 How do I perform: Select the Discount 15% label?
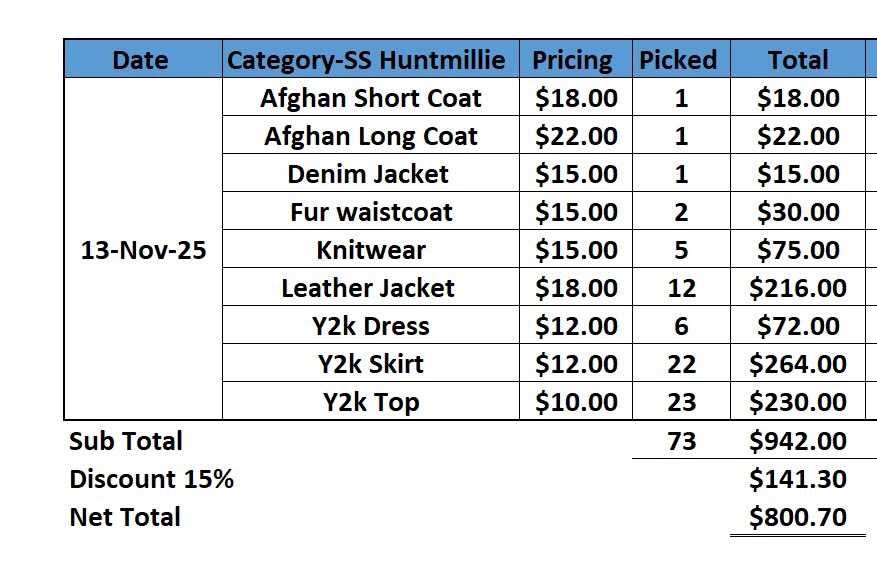(x=151, y=479)
